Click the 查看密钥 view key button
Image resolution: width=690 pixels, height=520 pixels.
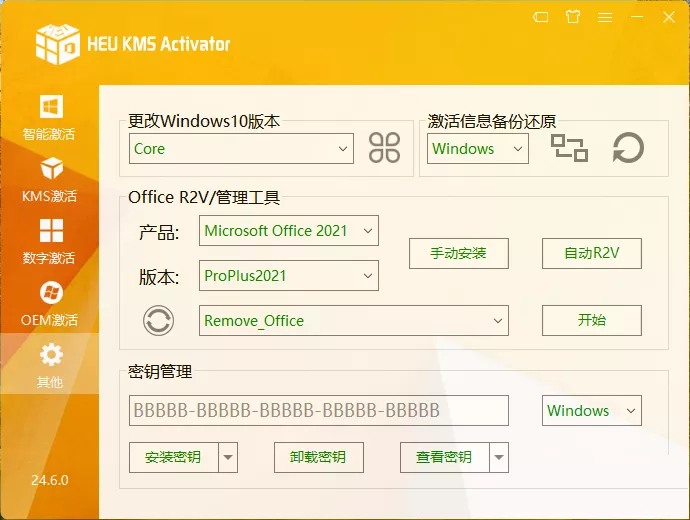tap(444, 458)
